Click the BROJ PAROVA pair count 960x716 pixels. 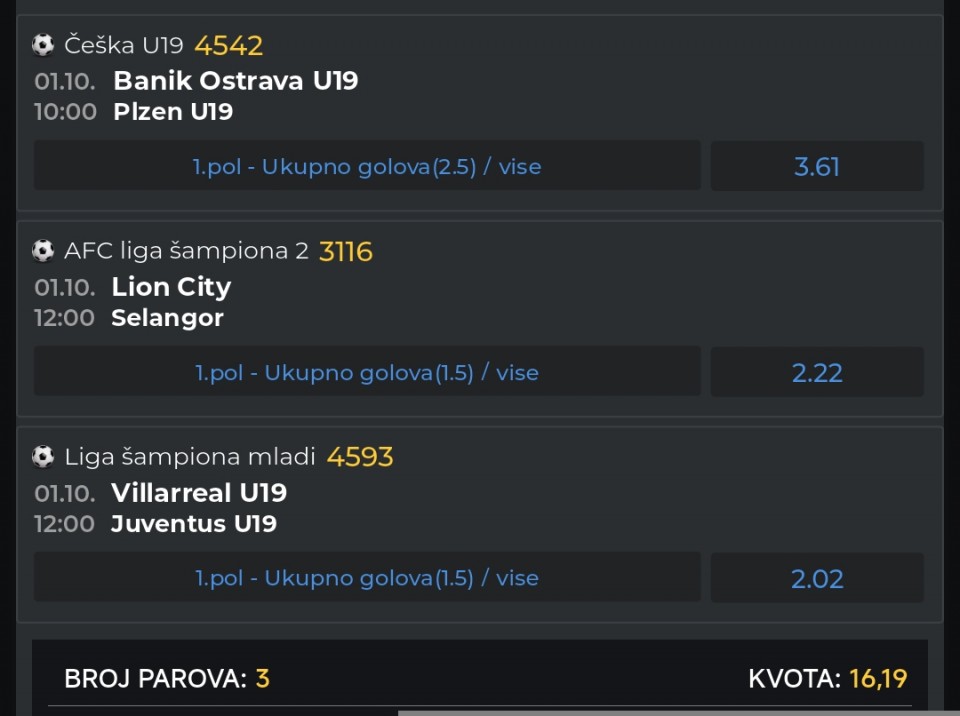click(x=263, y=679)
